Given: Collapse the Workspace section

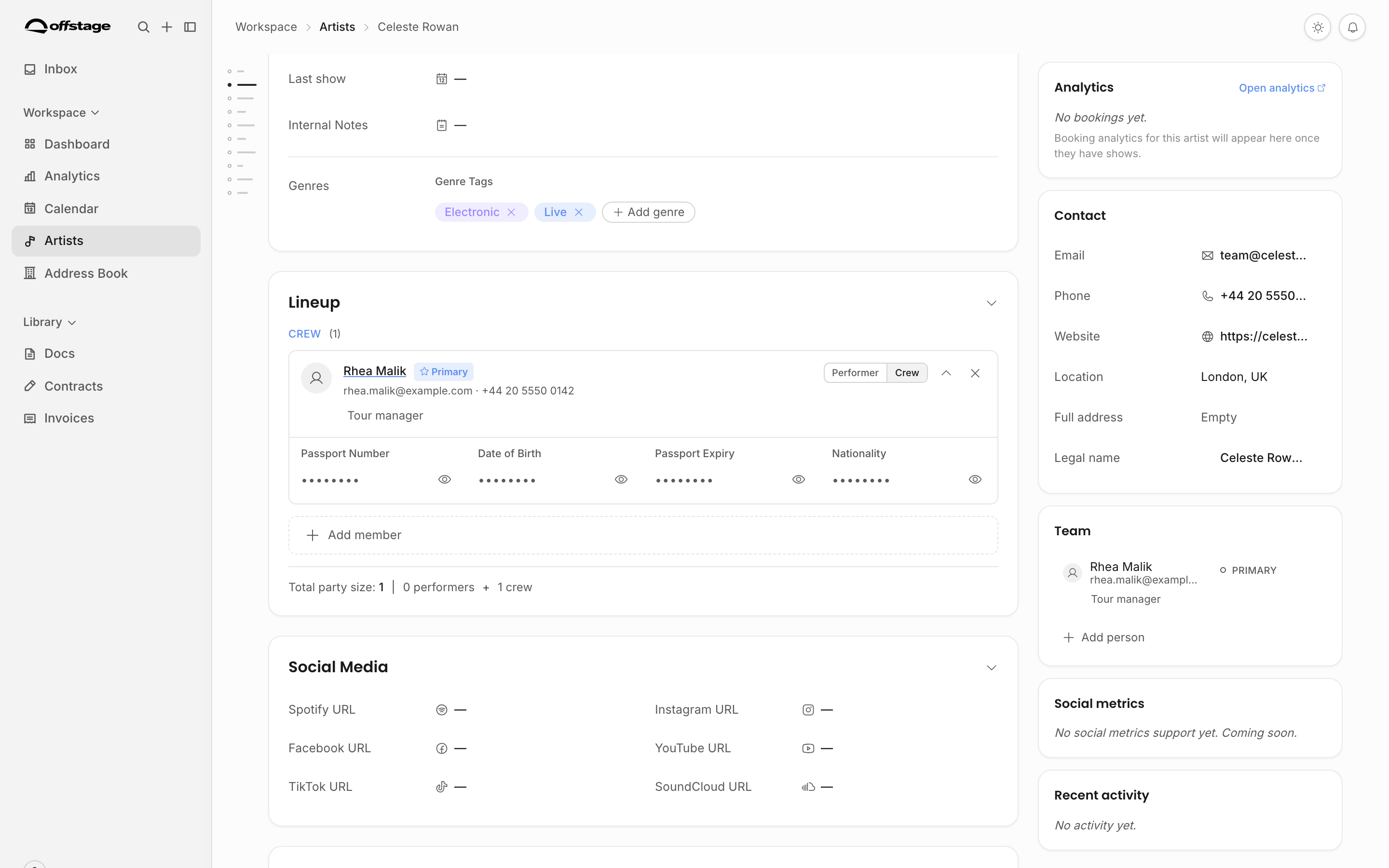Looking at the screenshot, I should point(61,112).
